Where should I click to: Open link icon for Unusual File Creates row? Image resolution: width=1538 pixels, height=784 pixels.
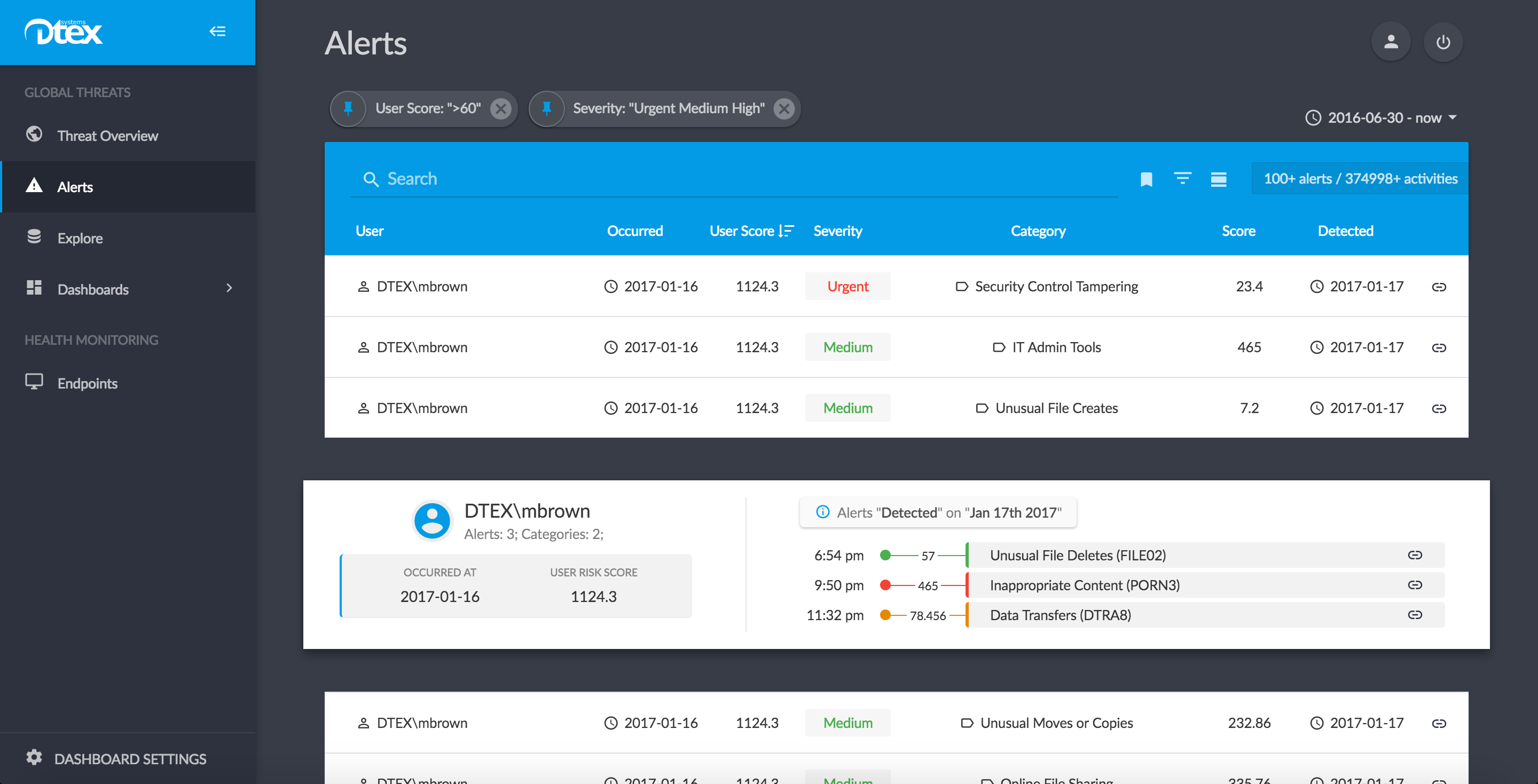pyautogui.click(x=1439, y=409)
